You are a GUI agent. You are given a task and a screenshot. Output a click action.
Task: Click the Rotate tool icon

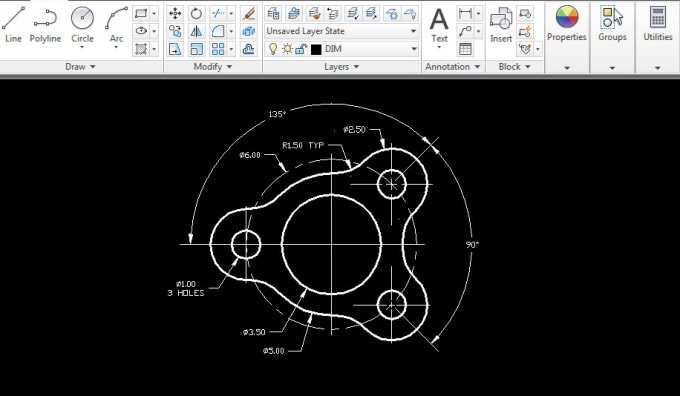click(196, 14)
